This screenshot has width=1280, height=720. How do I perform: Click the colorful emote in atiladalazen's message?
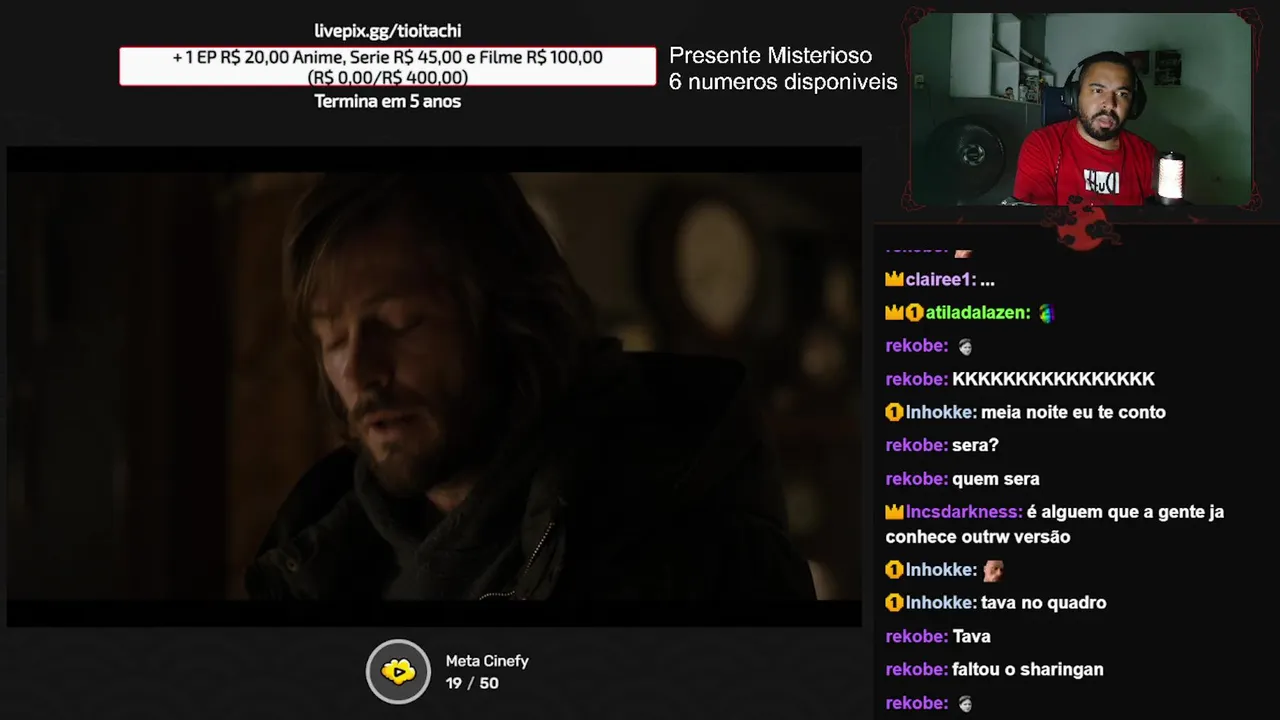tap(1046, 313)
